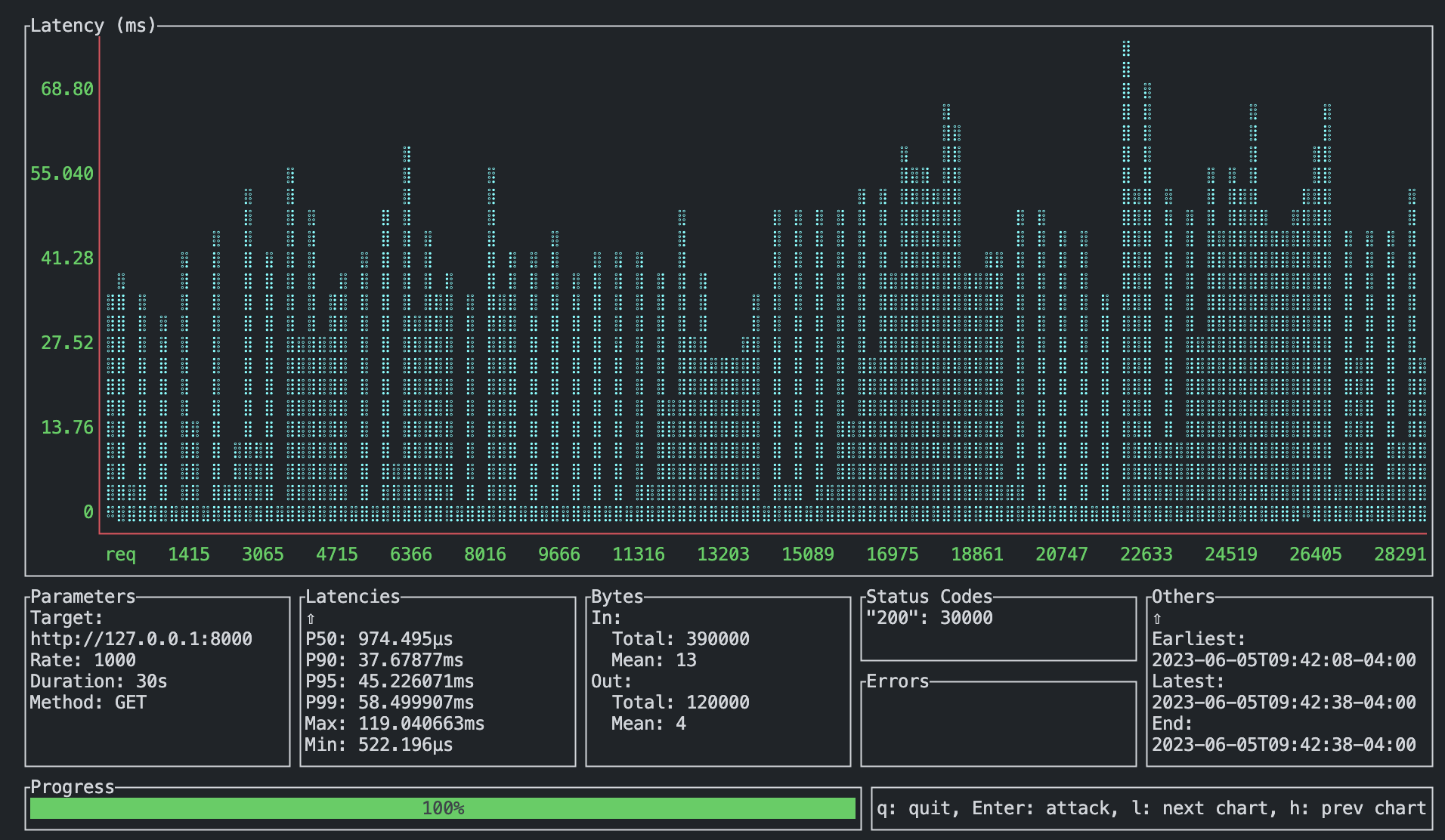Click the Status Codes panel title
This screenshot has height=840, width=1445.
[x=930, y=597]
